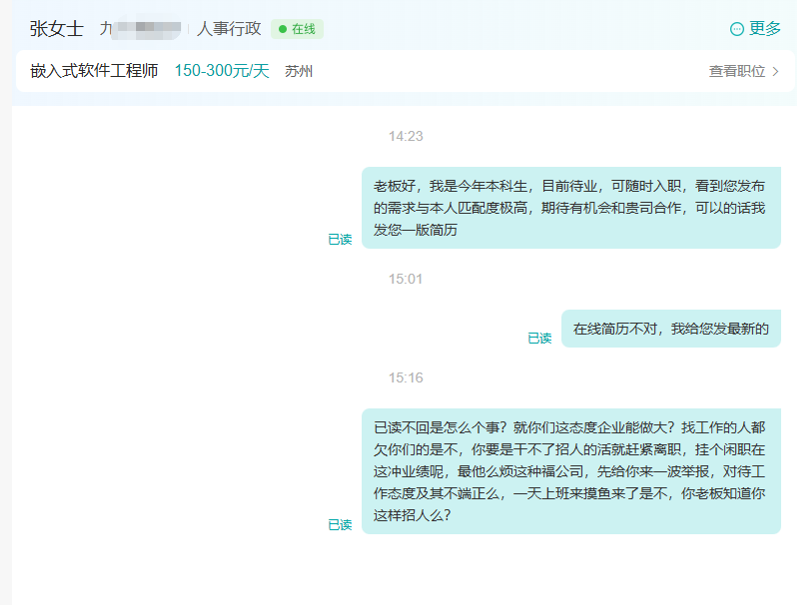
Task: Click 已读 status beside 在线简历不对 message
Action: [540, 338]
